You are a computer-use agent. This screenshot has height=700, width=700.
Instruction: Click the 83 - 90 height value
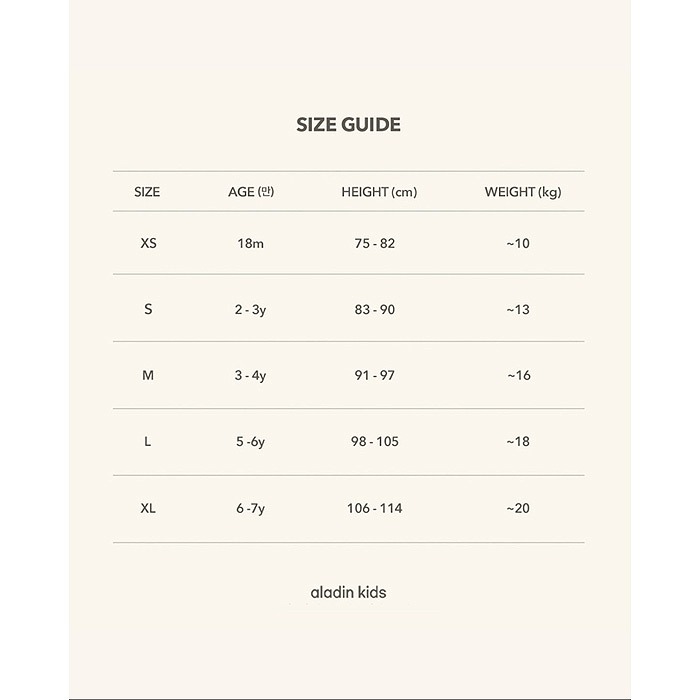pyautogui.click(x=375, y=310)
